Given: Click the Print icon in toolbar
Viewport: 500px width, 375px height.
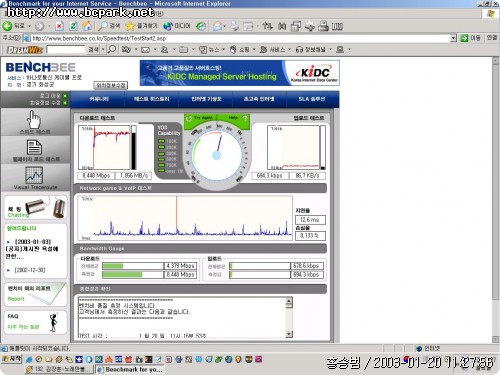Looking at the screenshot, I should tap(234, 26).
